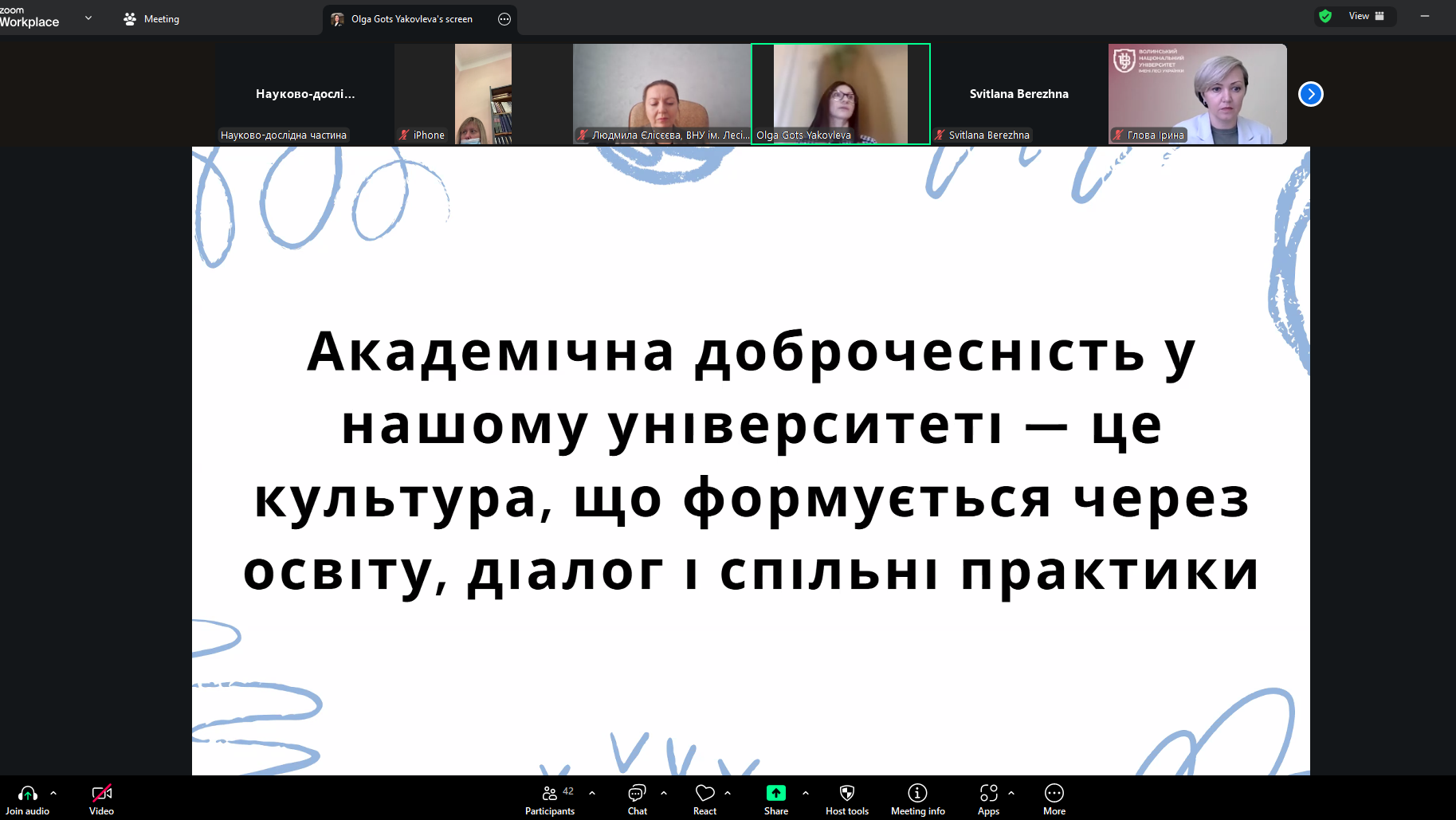Image resolution: width=1456 pixels, height=820 pixels.
Task: Toggle the Video camera on
Action: [101, 799]
